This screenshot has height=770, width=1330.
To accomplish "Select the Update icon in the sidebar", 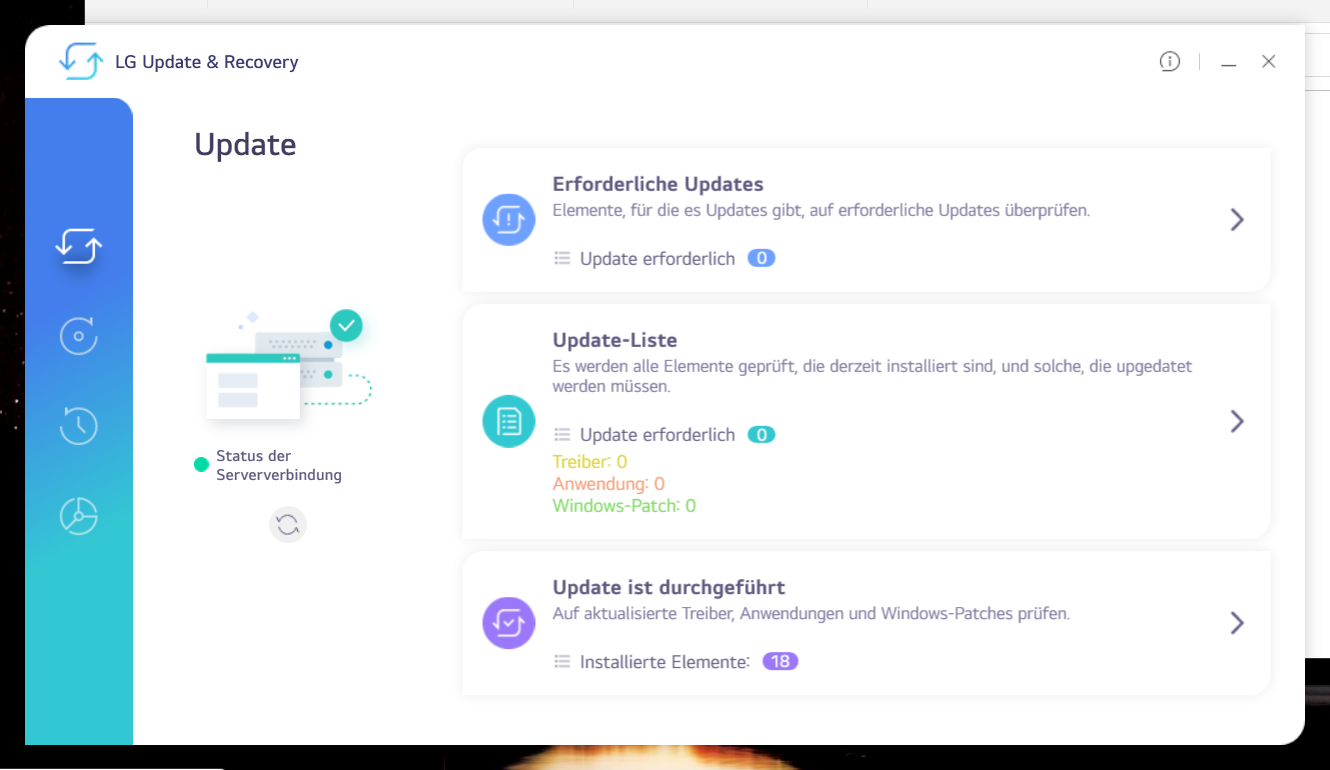I will click(79, 245).
